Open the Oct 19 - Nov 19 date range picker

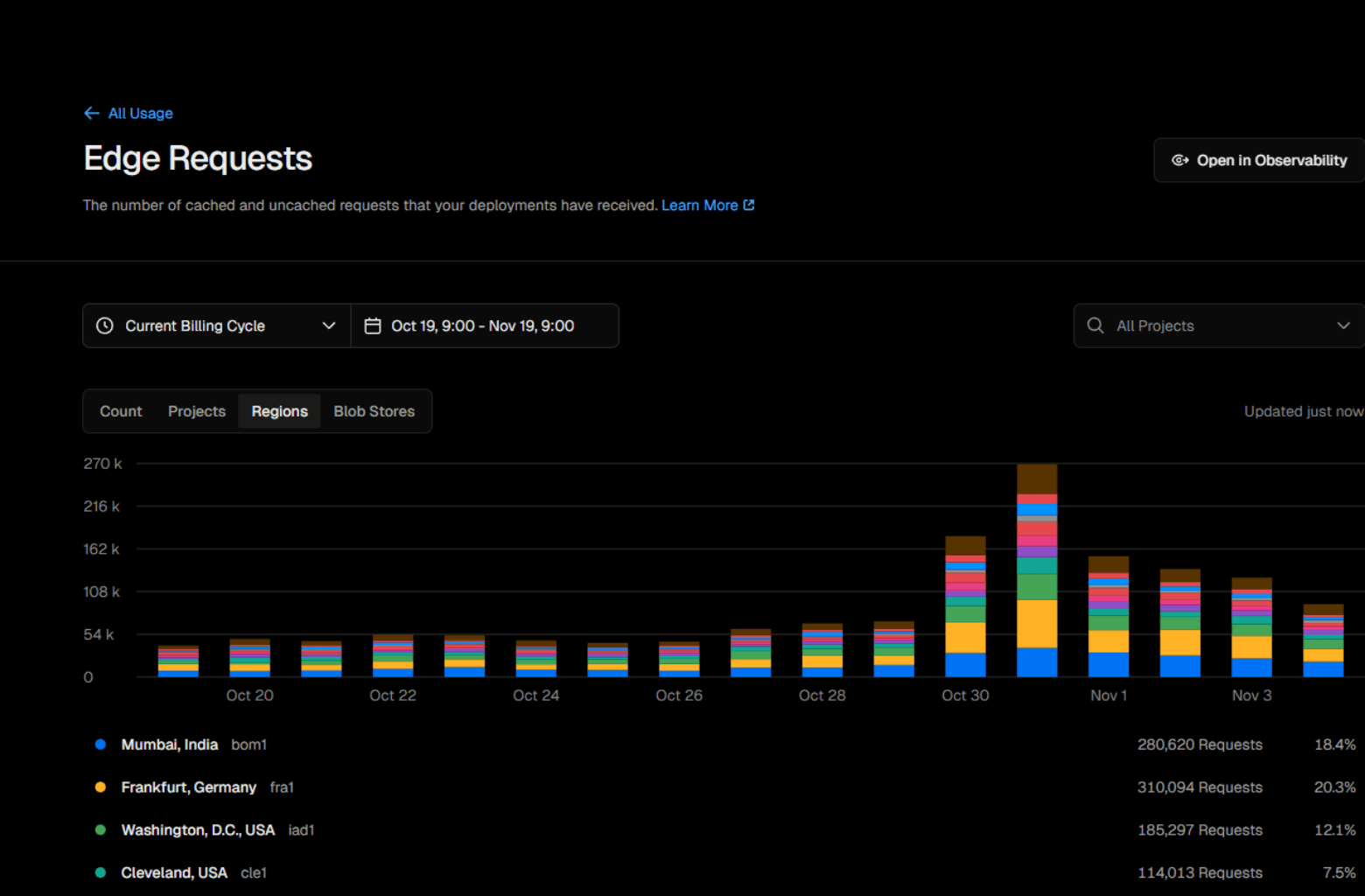tap(483, 325)
